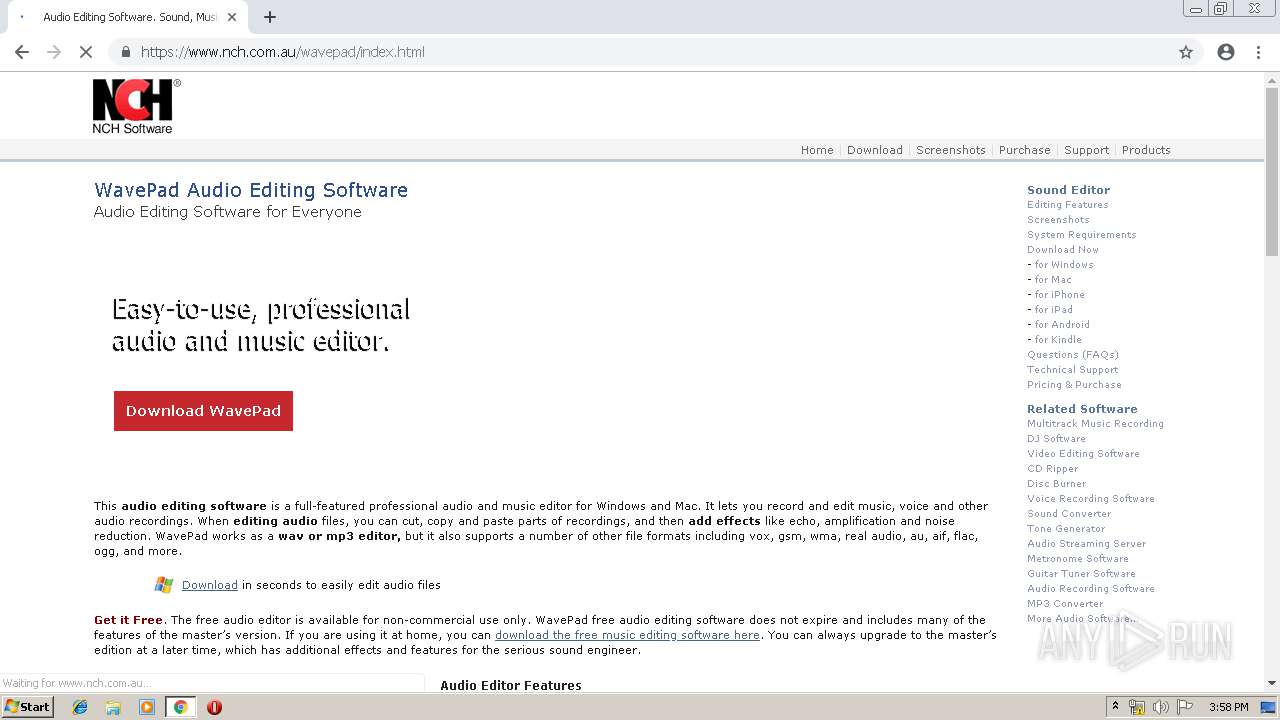Image resolution: width=1280 pixels, height=720 pixels.
Task: Open the Windows Start menu
Action: click(27, 707)
